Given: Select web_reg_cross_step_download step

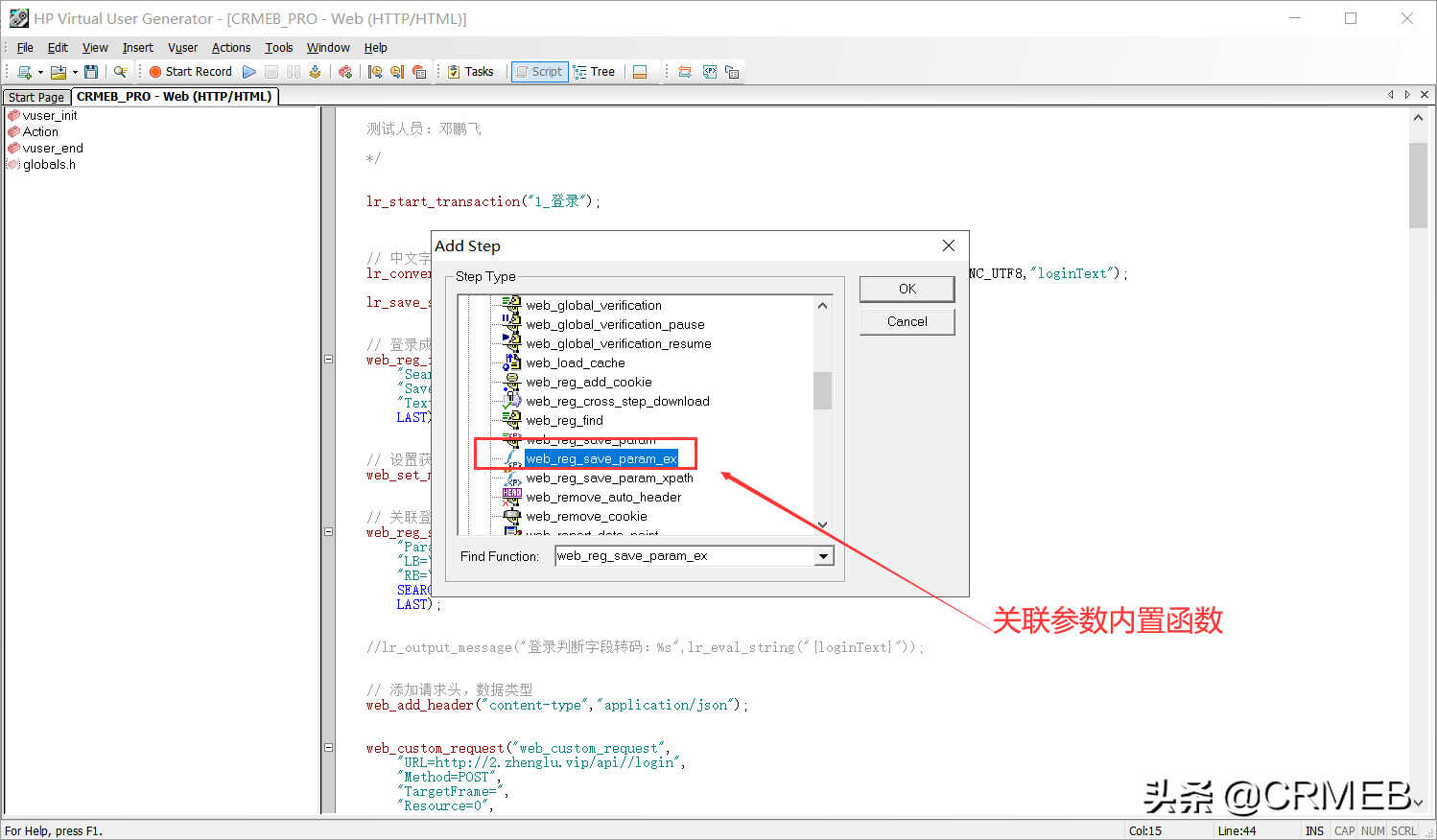Looking at the screenshot, I should [x=618, y=401].
